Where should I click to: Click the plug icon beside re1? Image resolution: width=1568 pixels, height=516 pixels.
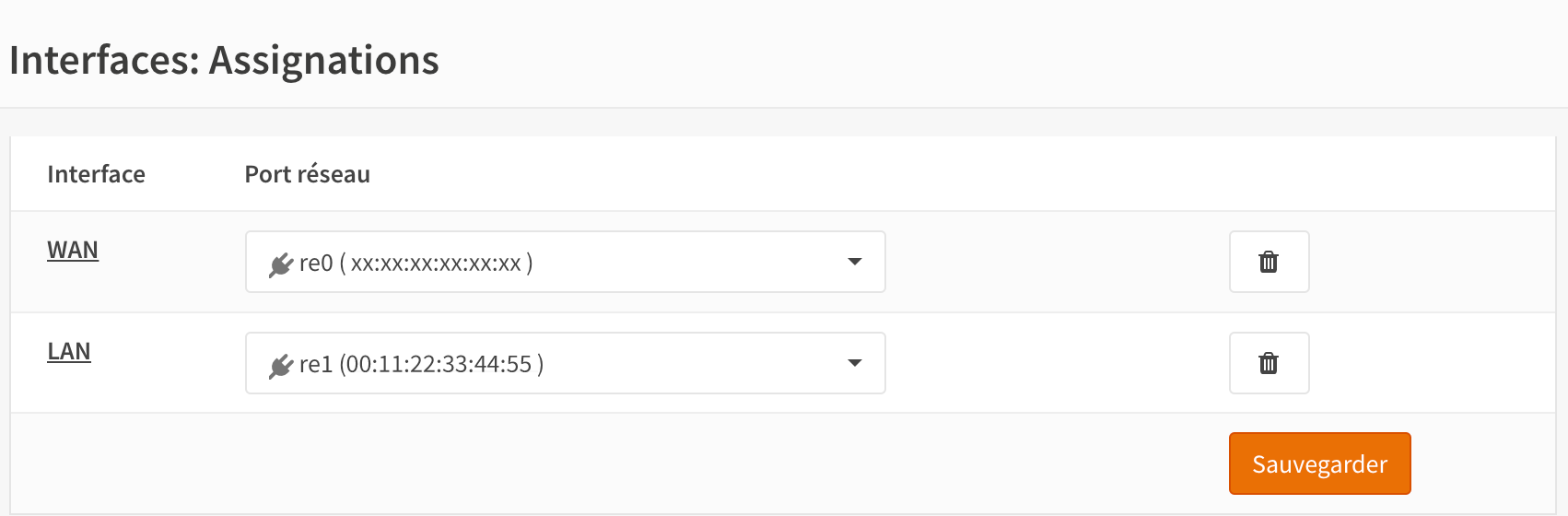coord(281,366)
